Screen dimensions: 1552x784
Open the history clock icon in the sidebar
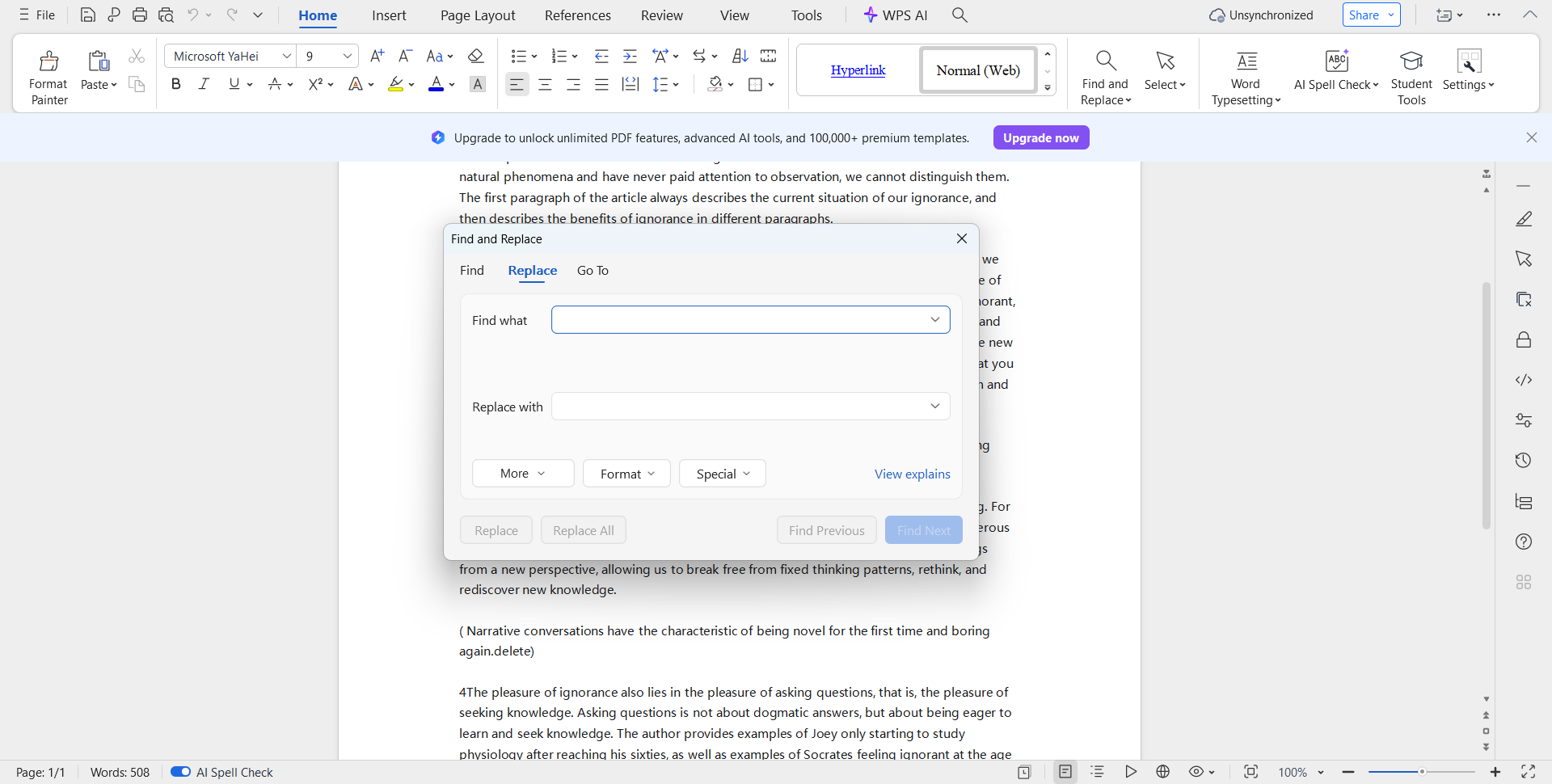[1523, 461]
